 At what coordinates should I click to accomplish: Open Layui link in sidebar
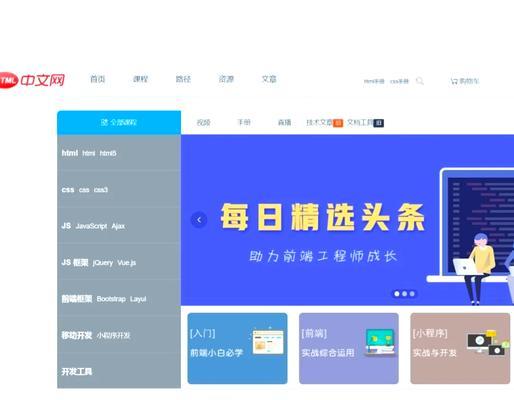point(138,299)
